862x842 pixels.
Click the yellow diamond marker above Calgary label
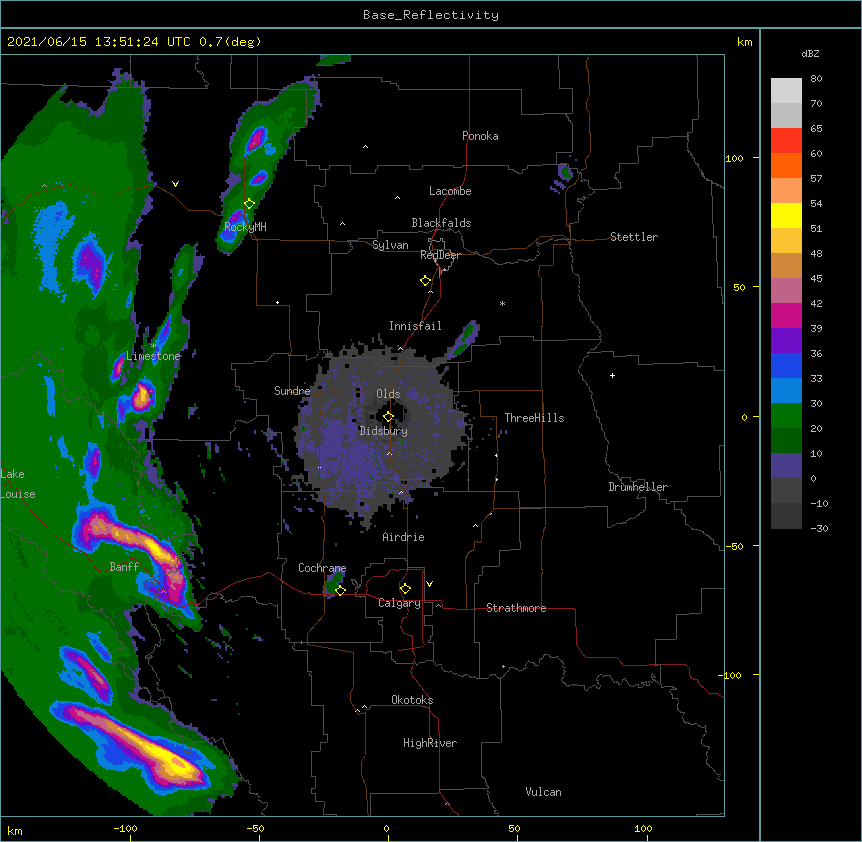click(405, 588)
